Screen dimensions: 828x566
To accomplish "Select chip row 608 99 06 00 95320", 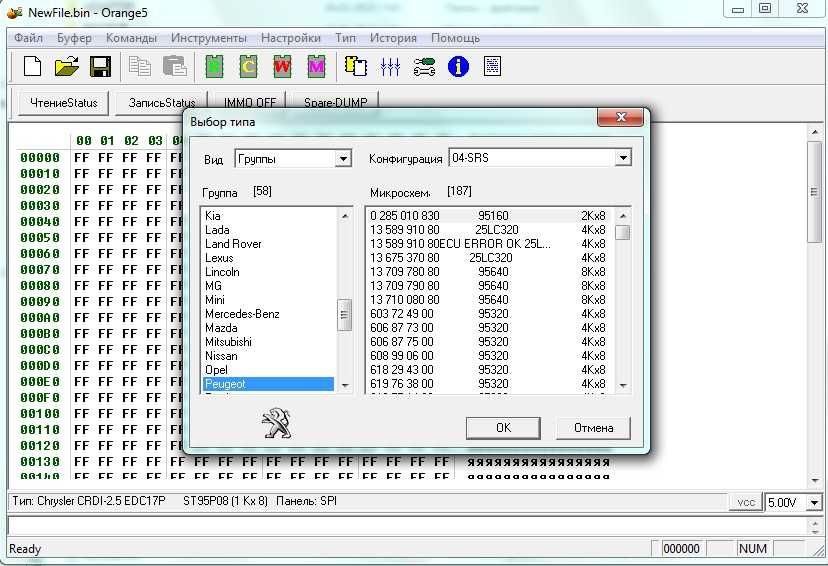I will pos(488,355).
